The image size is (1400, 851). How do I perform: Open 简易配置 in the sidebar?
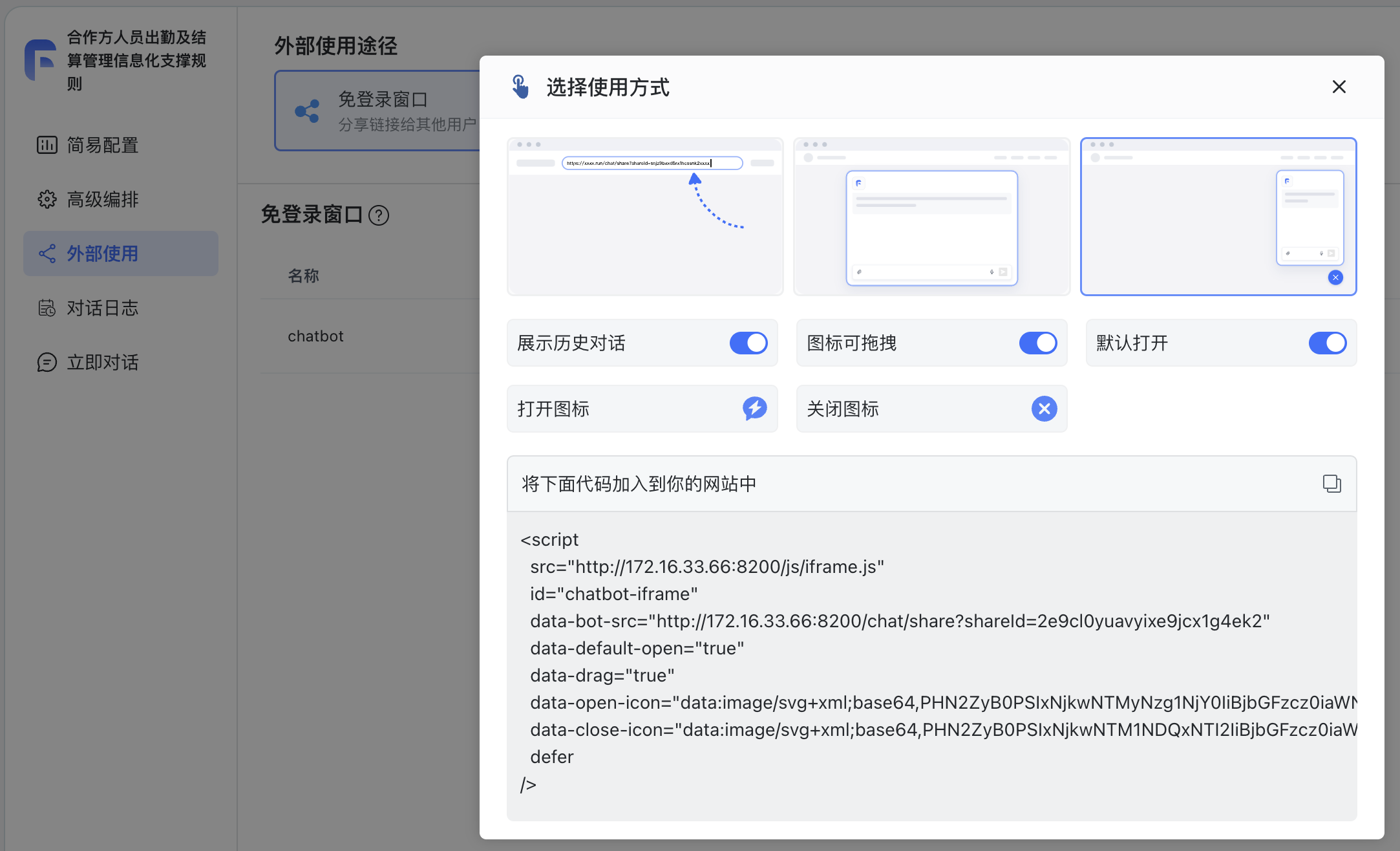point(102,145)
